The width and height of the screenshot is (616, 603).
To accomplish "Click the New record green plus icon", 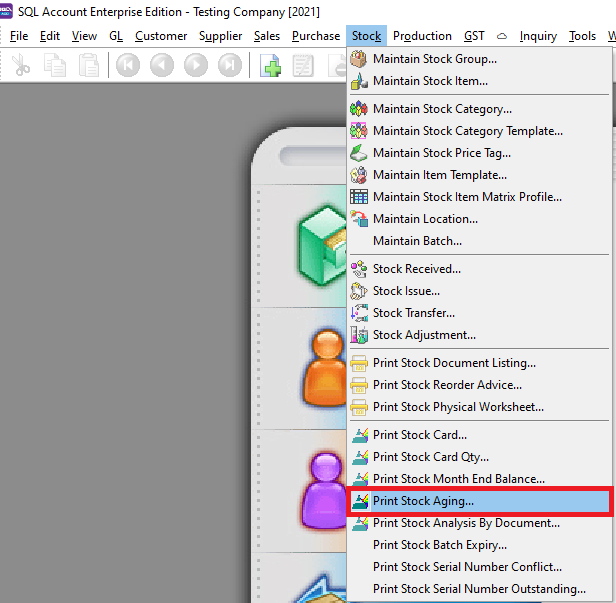I will pyautogui.click(x=270, y=66).
